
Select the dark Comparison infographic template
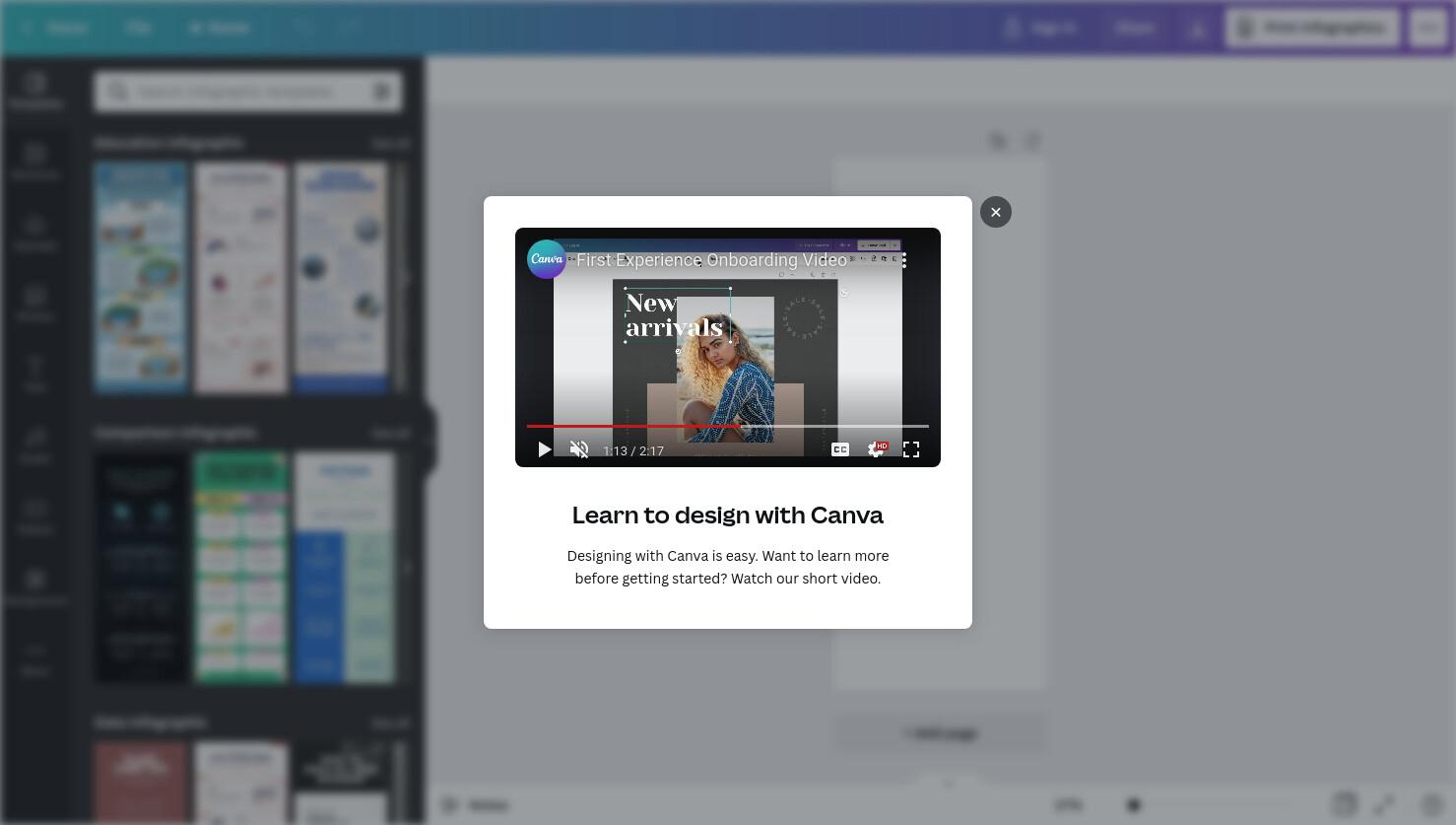(x=140, y=568)
